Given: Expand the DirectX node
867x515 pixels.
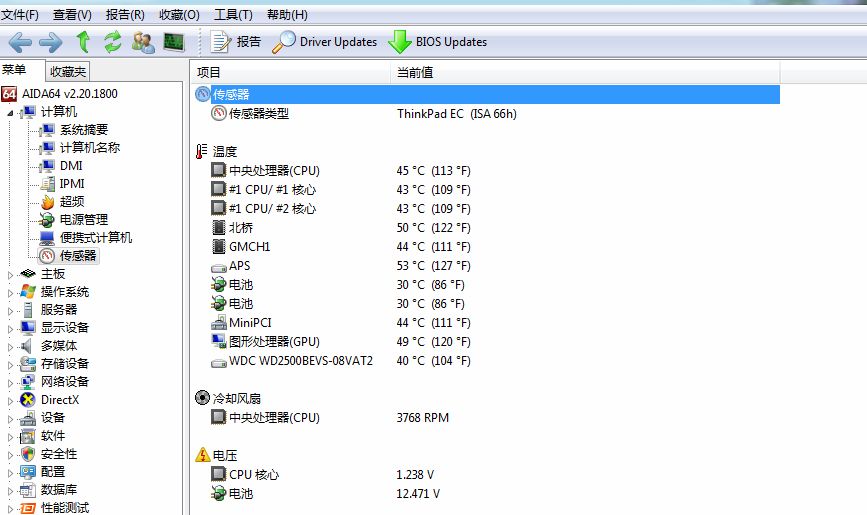Looking at the screenshot, I should point(10,401).
